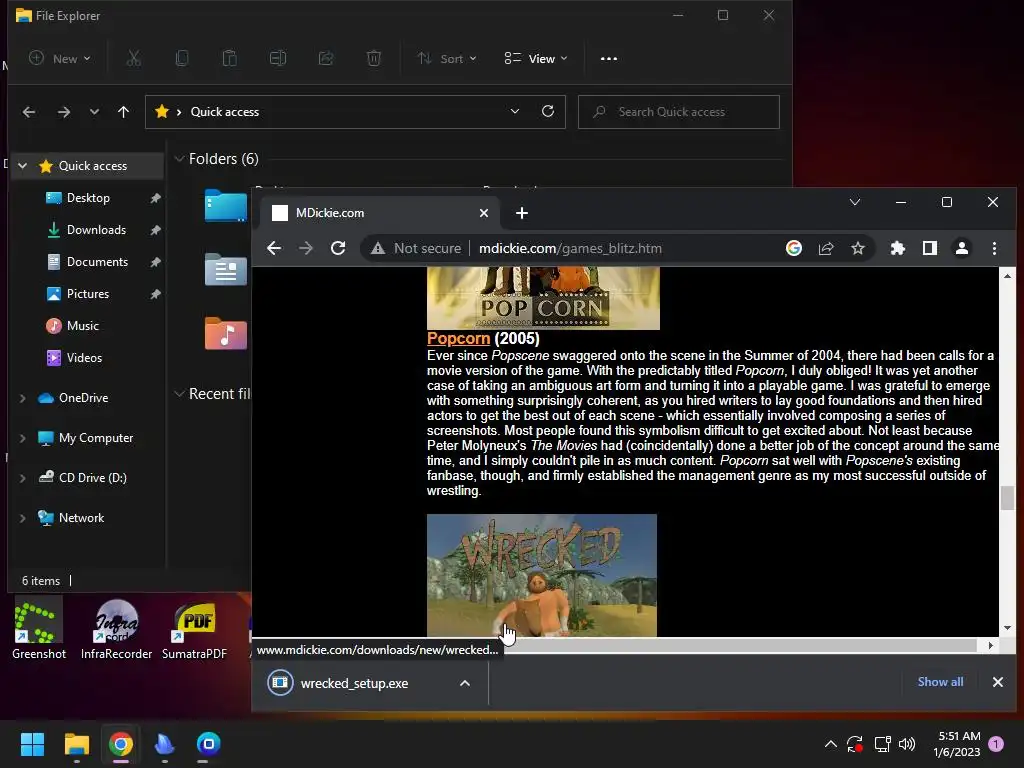The image size is (1024, 768).
Task: Refresh the Quick access view
Action: 548,111
